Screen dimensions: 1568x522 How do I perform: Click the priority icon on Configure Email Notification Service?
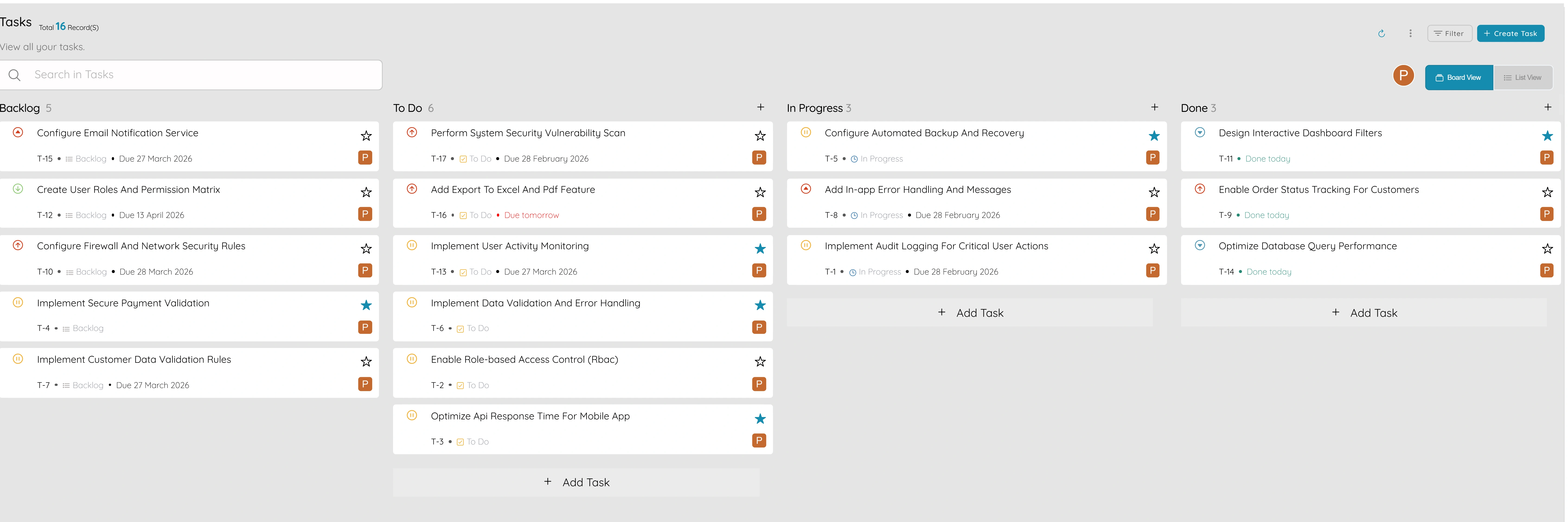pyautogui.click(x=18, y=132)
